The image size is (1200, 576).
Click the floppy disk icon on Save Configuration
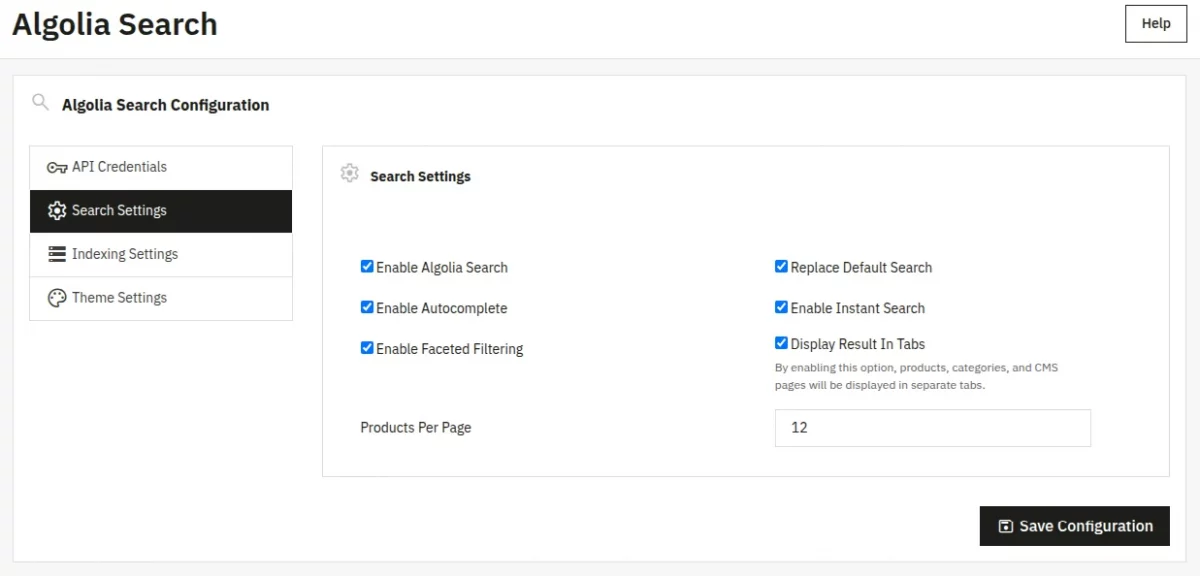(x=1006, y=526)
